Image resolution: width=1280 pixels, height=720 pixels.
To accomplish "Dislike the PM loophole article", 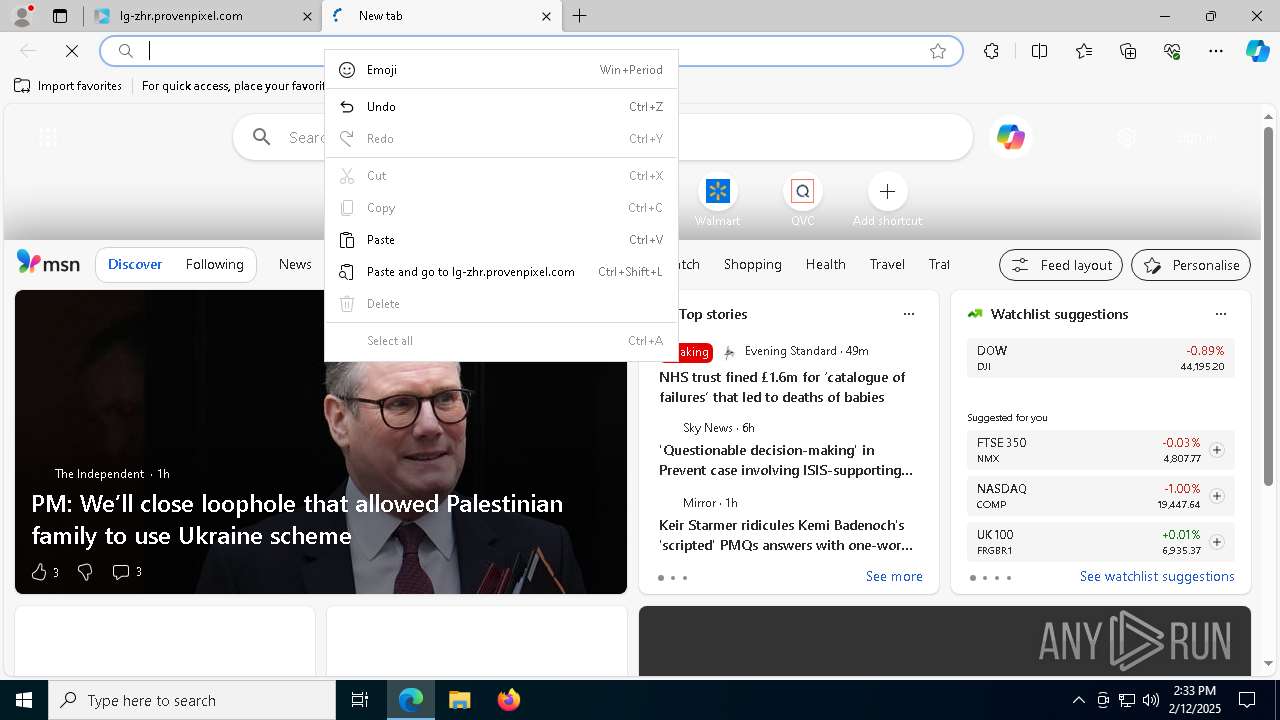I will pos(85,572).
